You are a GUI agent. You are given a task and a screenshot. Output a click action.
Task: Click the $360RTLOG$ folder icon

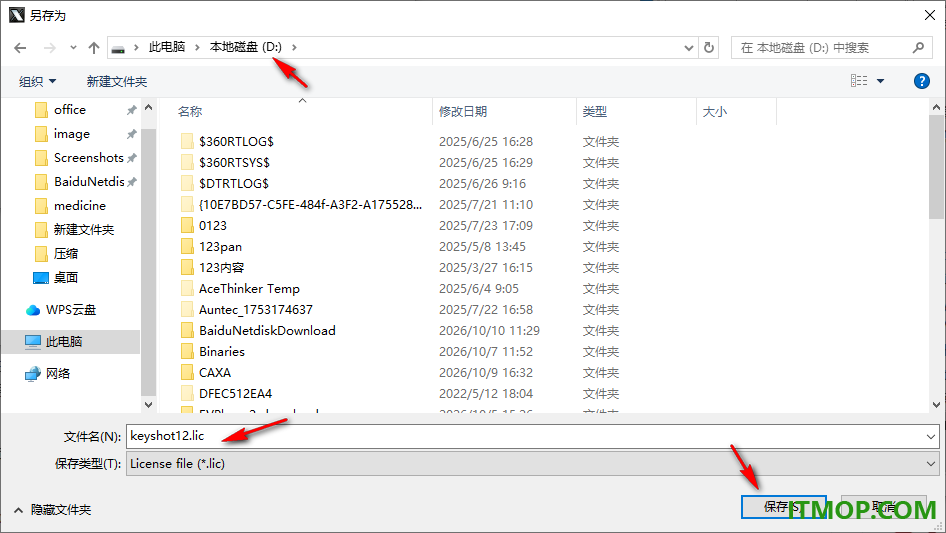click(188, 142)
